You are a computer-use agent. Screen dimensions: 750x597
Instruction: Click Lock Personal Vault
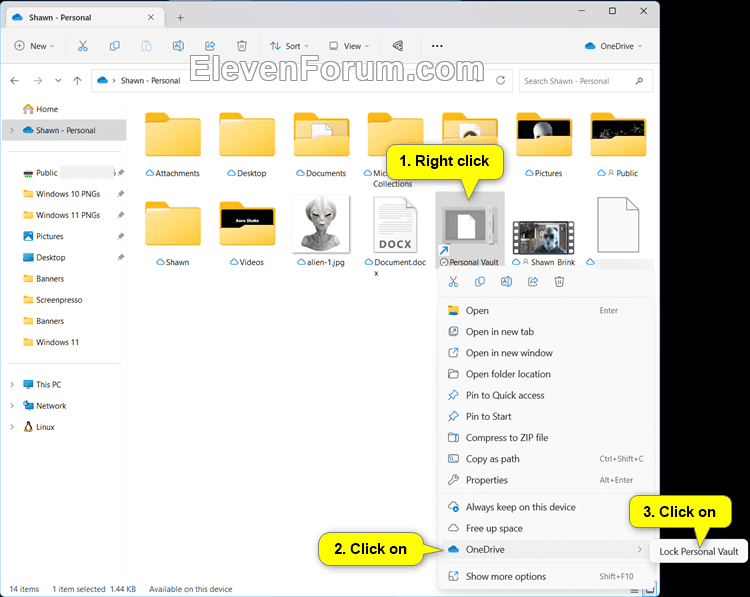[x=699, y=552]
